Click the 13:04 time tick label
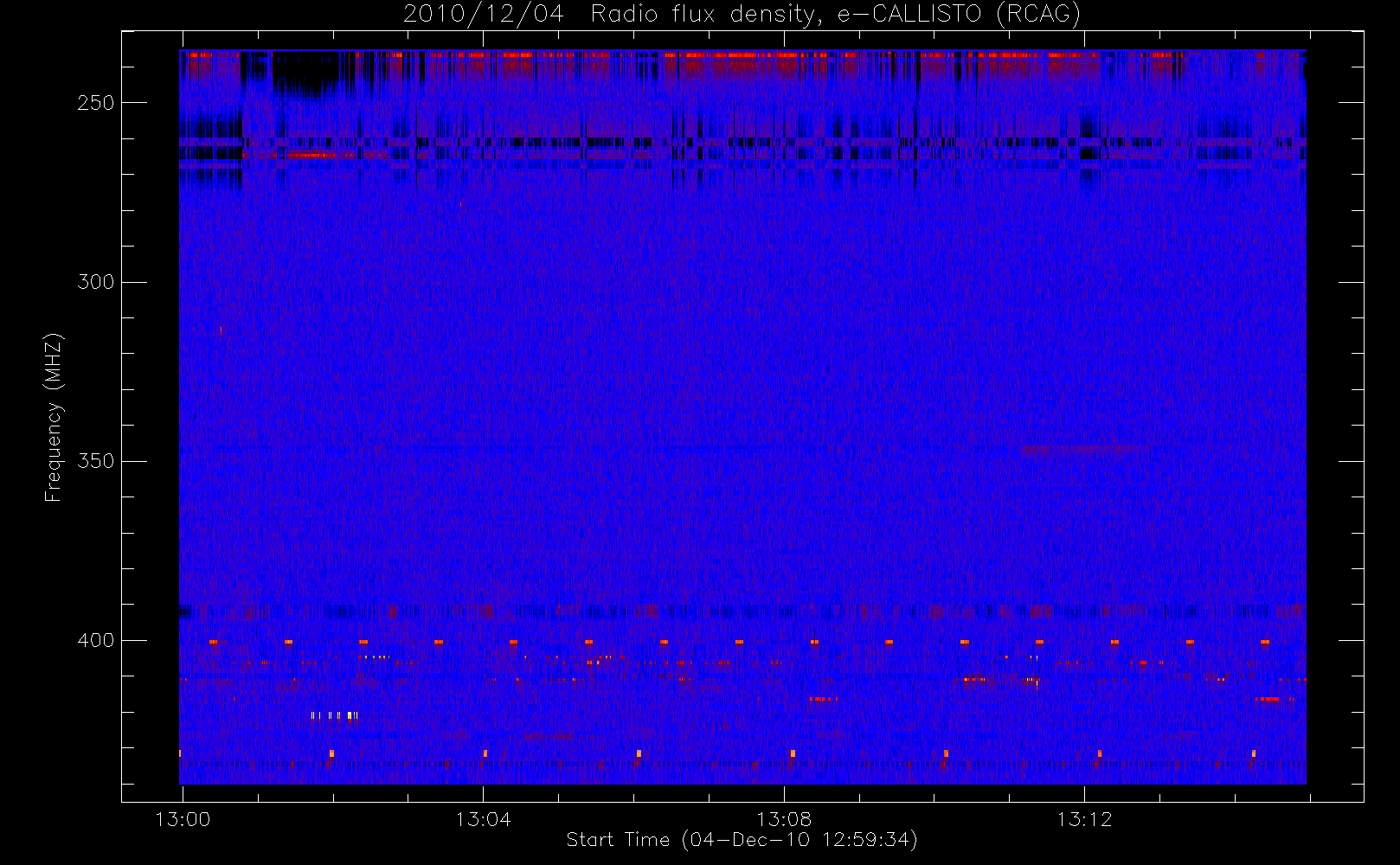The height and width of the screenshot is (865, 1400). pyautogui.click(x=483, y=819)
